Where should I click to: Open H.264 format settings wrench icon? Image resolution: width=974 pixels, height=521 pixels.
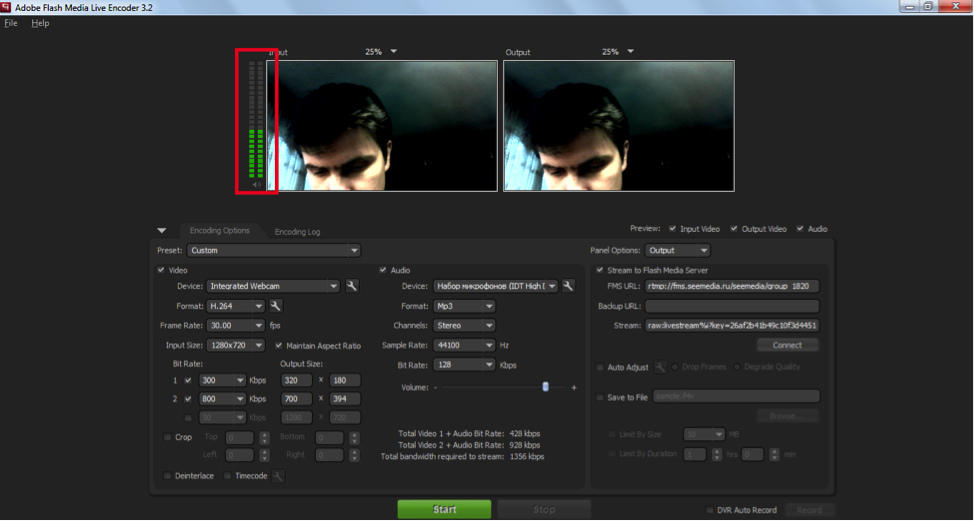coord(276,306)
